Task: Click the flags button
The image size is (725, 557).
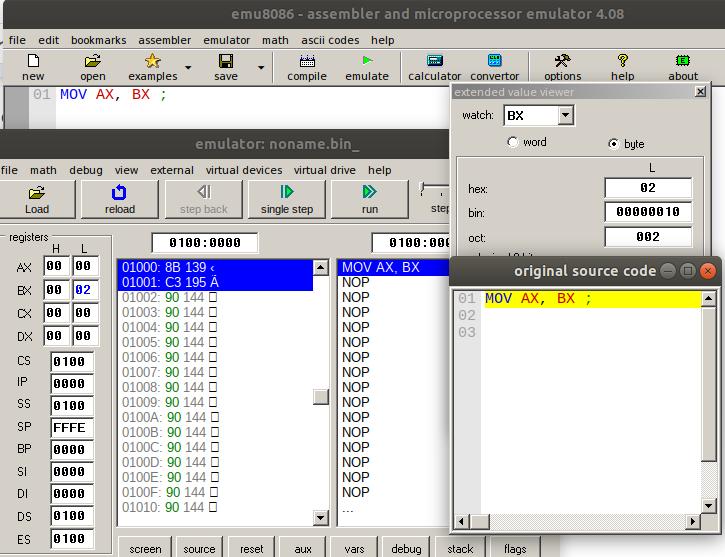Action: click(x=515, y=548)
